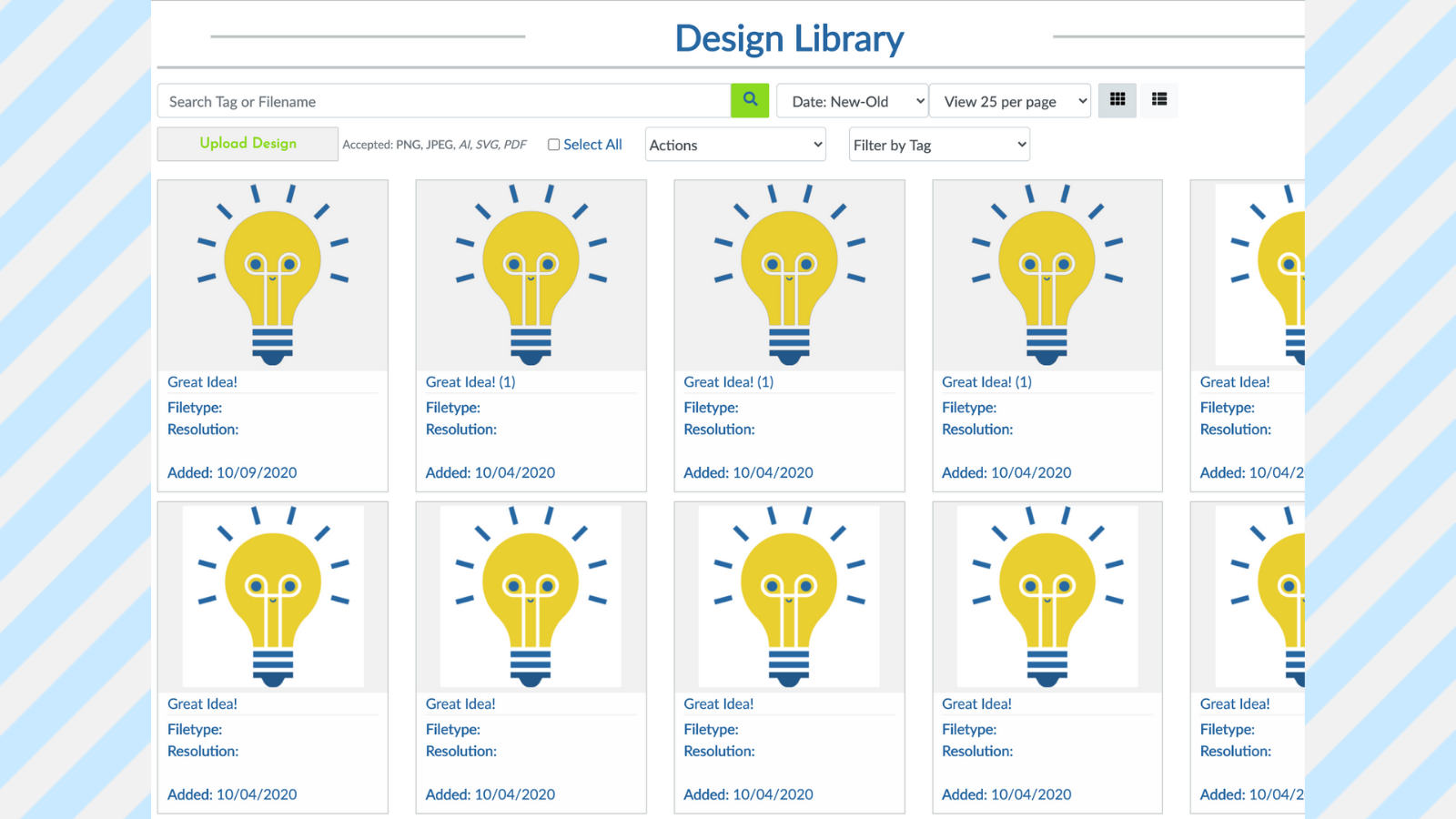Open the Date: New-Old sort dropdown
Image resolution: width=1456 pixels, height=819 pixels.
pos(852,101)
